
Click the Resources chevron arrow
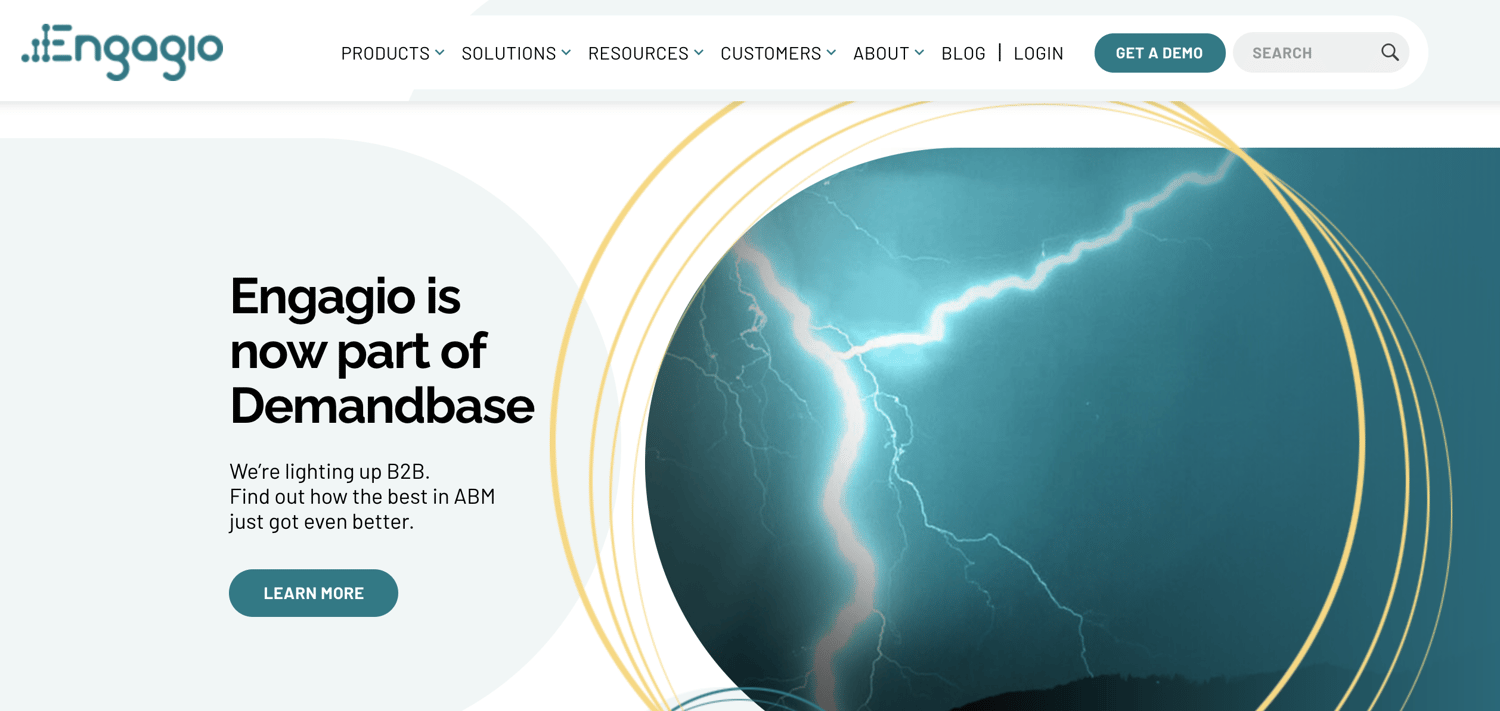pos(699,53)
